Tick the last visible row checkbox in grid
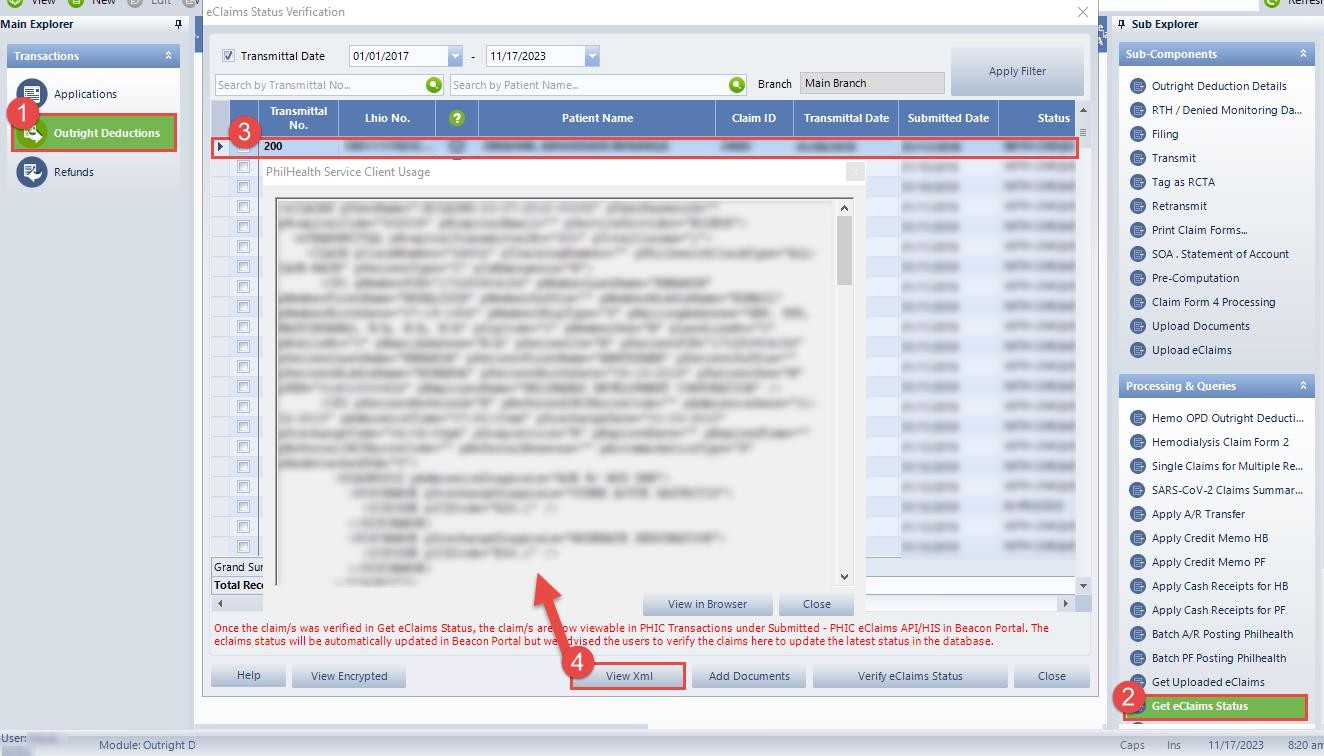1324x756 pixels. click(x=243, y=547)
